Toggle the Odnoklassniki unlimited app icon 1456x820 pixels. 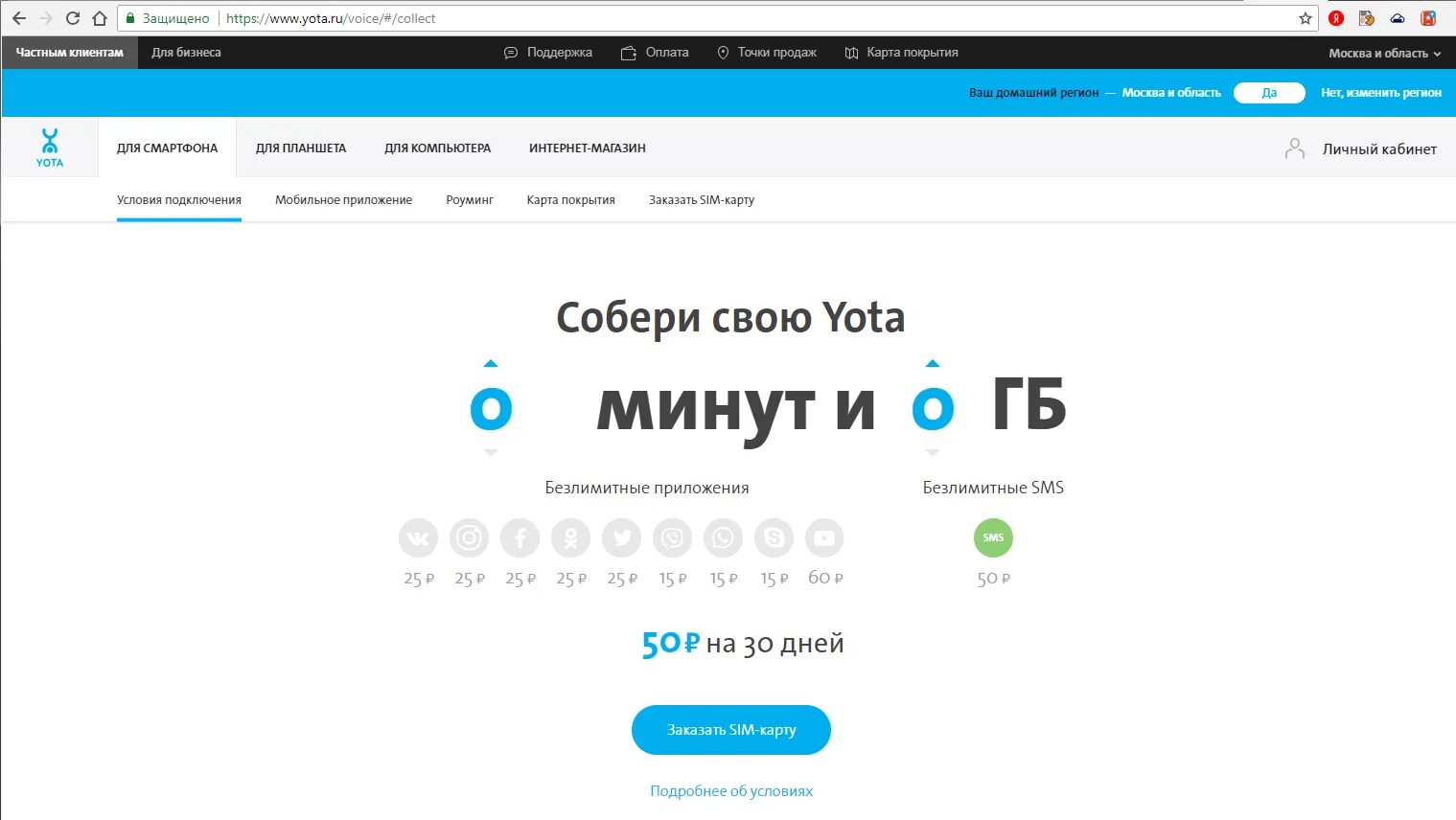tap(570, 537)
